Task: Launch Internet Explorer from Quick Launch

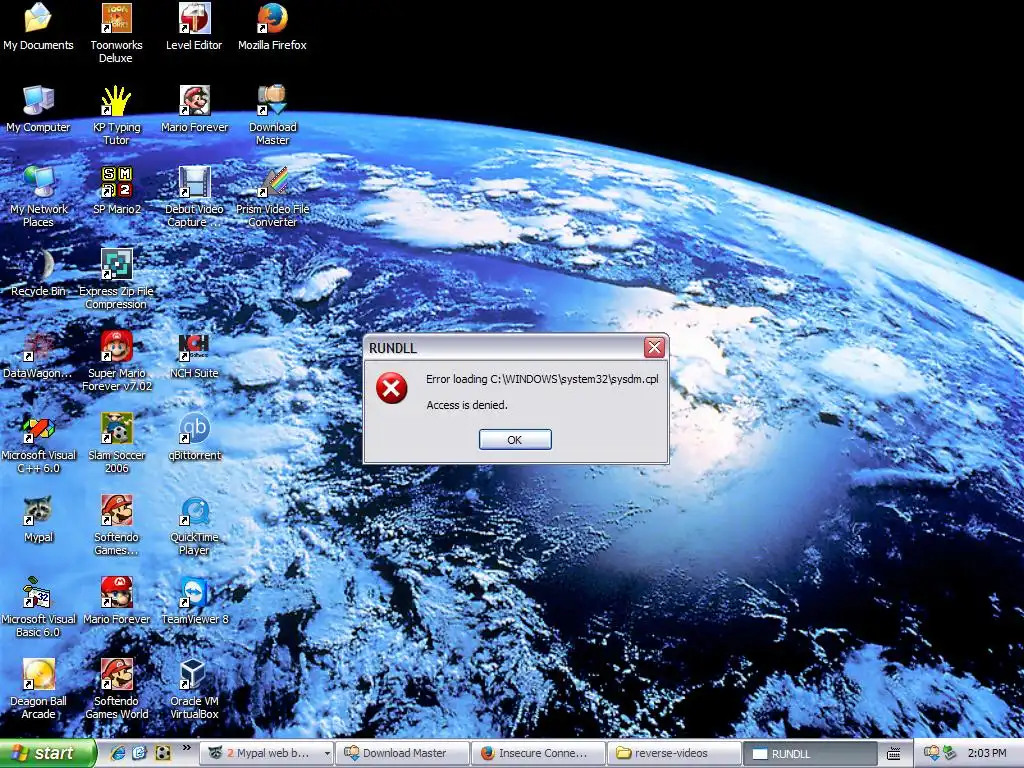Action: (118, 753)
